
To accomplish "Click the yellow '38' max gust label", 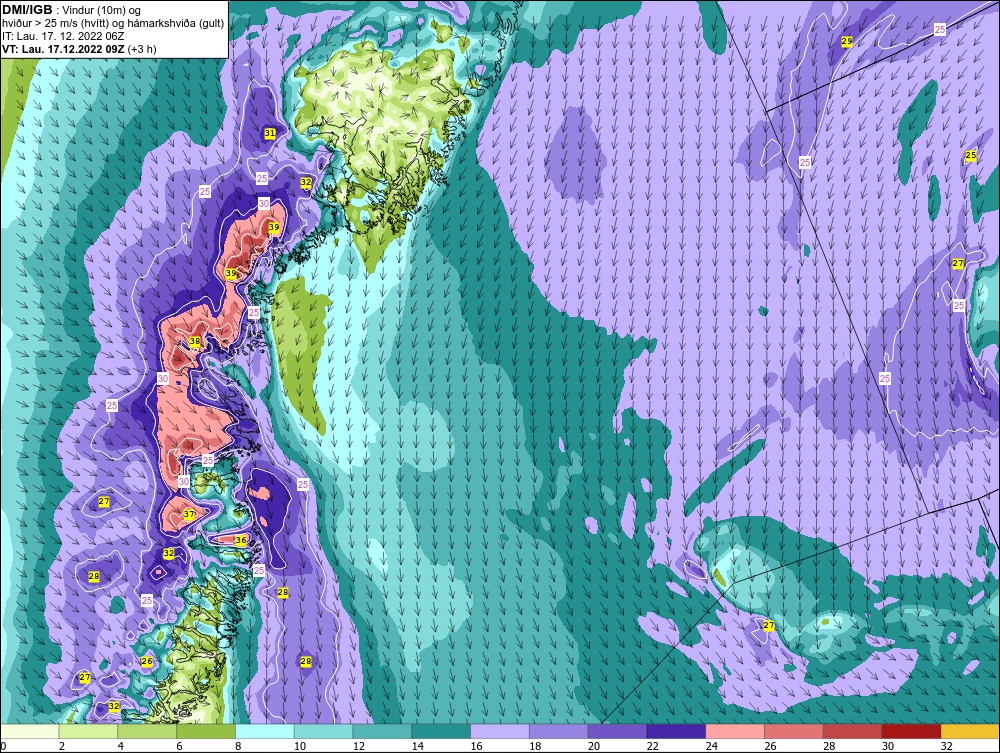I will pyautogui.click(x=195, y=341).
